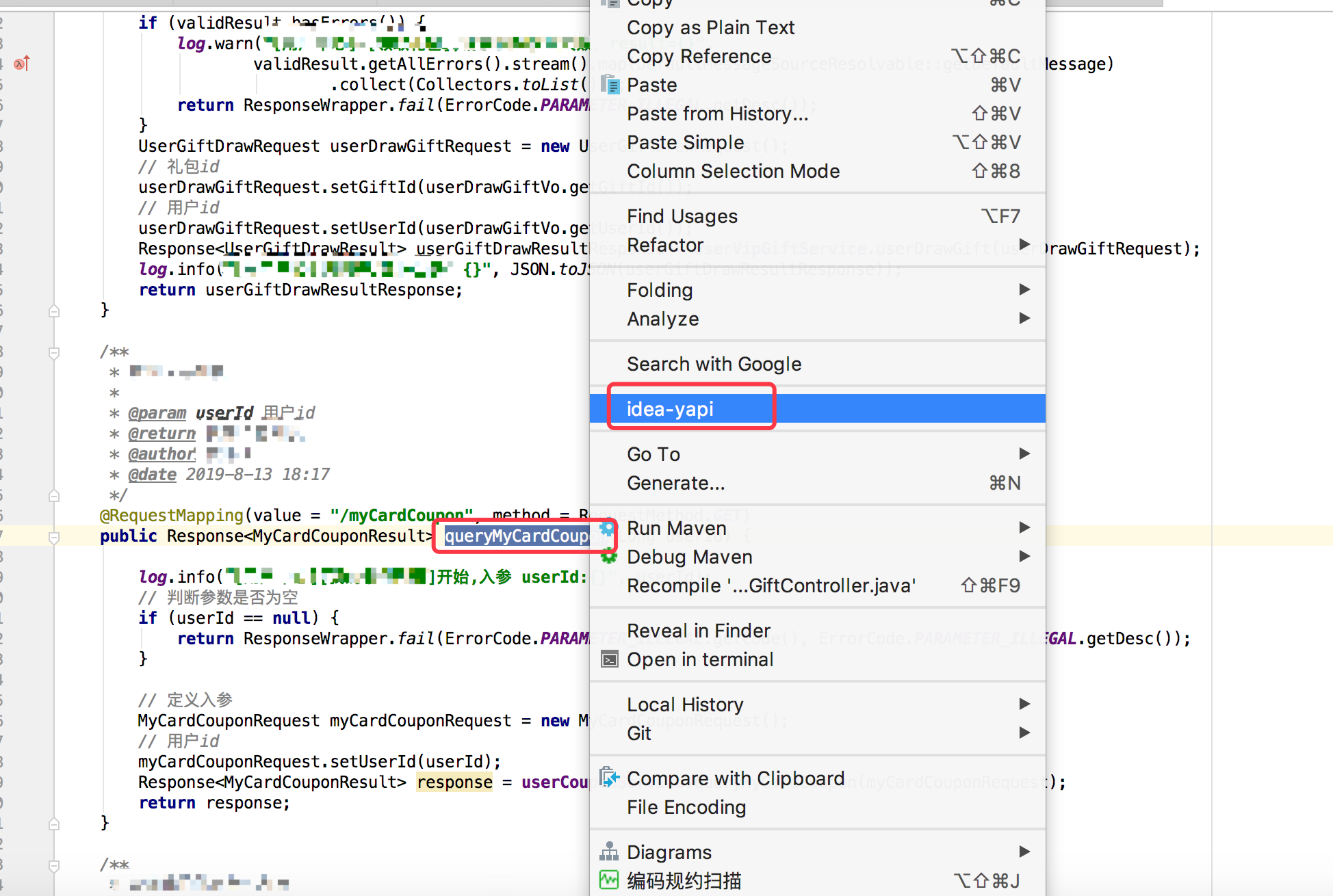Click the '// 礼包id' comment

click(x=179, y=167)
